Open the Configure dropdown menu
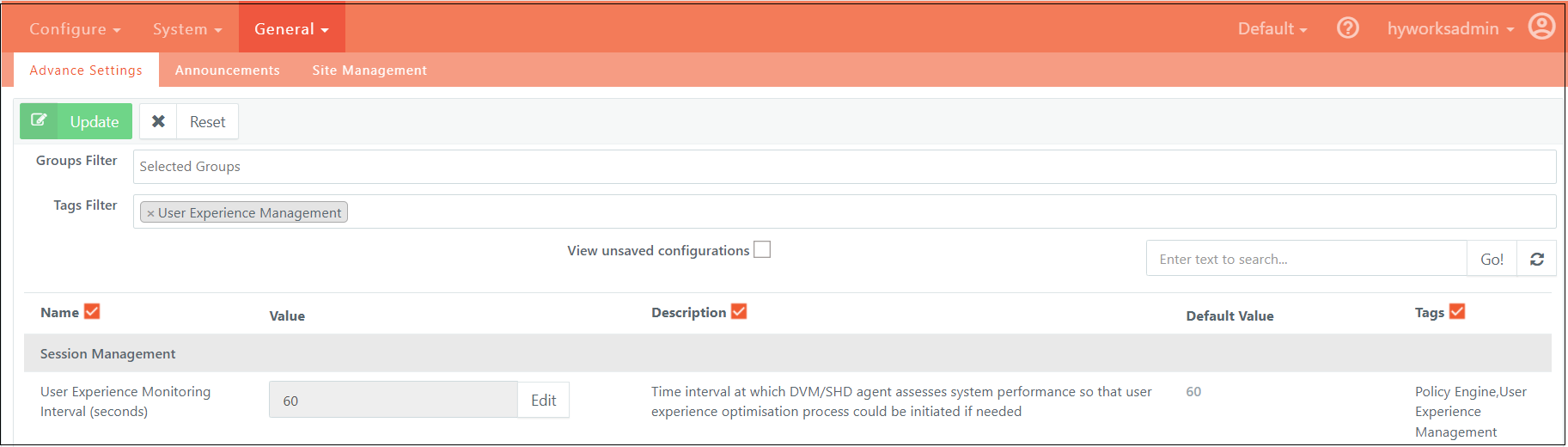This screenshot has height=447, width=1568. pos(75,28)
